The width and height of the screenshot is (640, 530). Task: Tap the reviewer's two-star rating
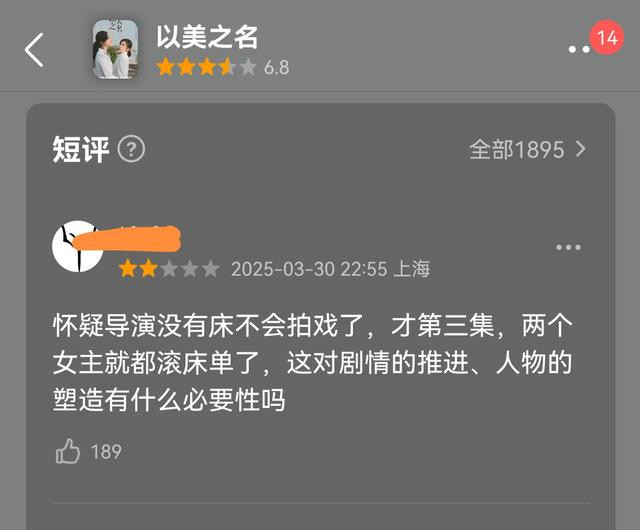(169, 269)
